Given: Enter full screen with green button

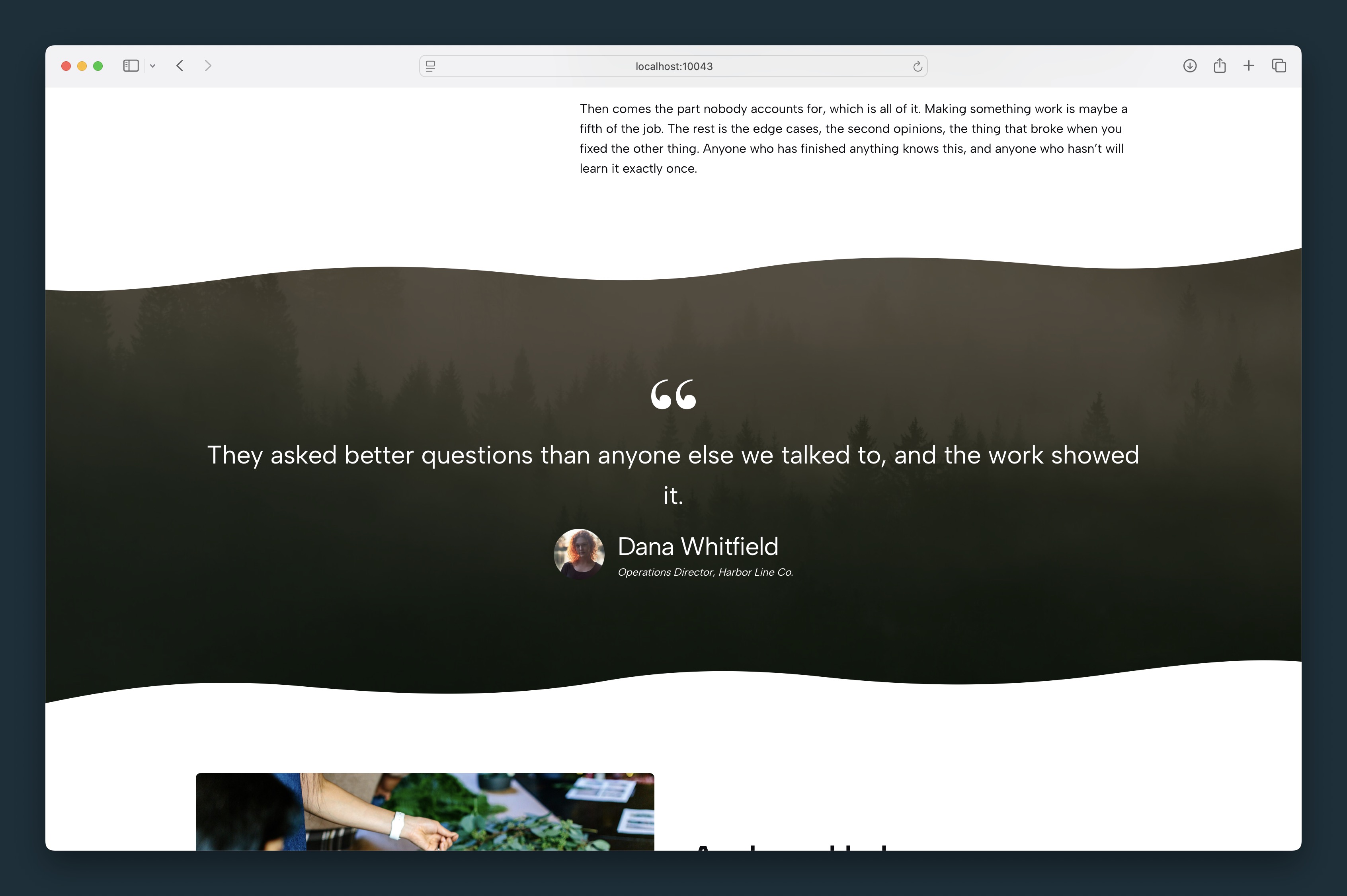Looking at the screenshot, I should pos(98,66).
